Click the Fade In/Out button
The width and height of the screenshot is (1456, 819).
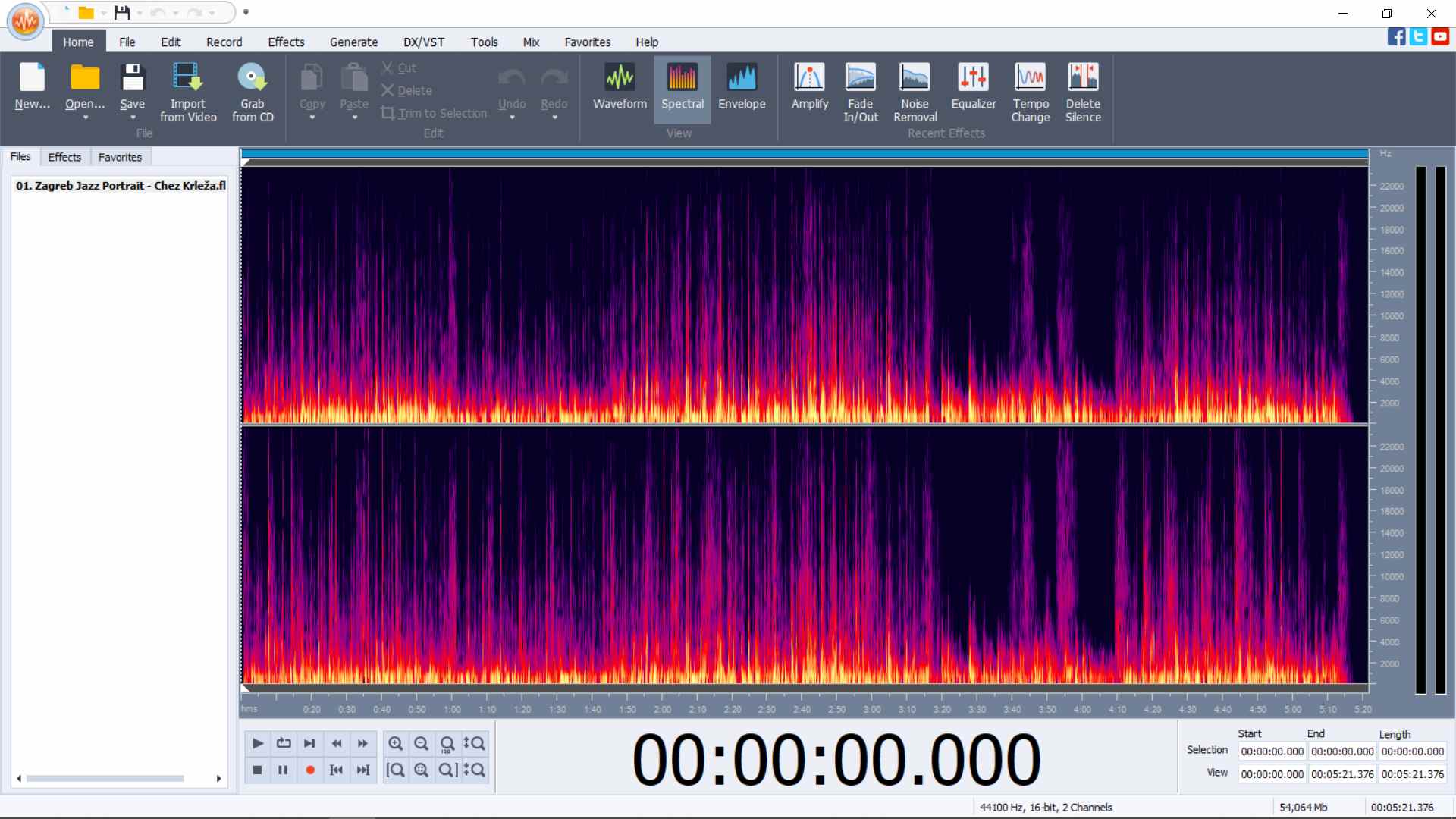coord(860,91)
